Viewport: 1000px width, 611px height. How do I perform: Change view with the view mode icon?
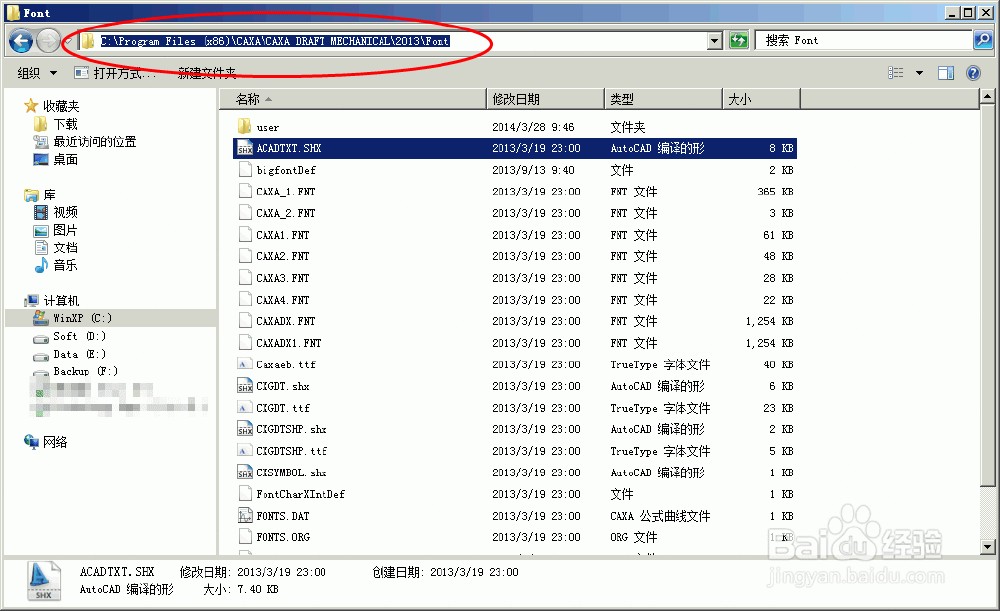tap(895, 73)
